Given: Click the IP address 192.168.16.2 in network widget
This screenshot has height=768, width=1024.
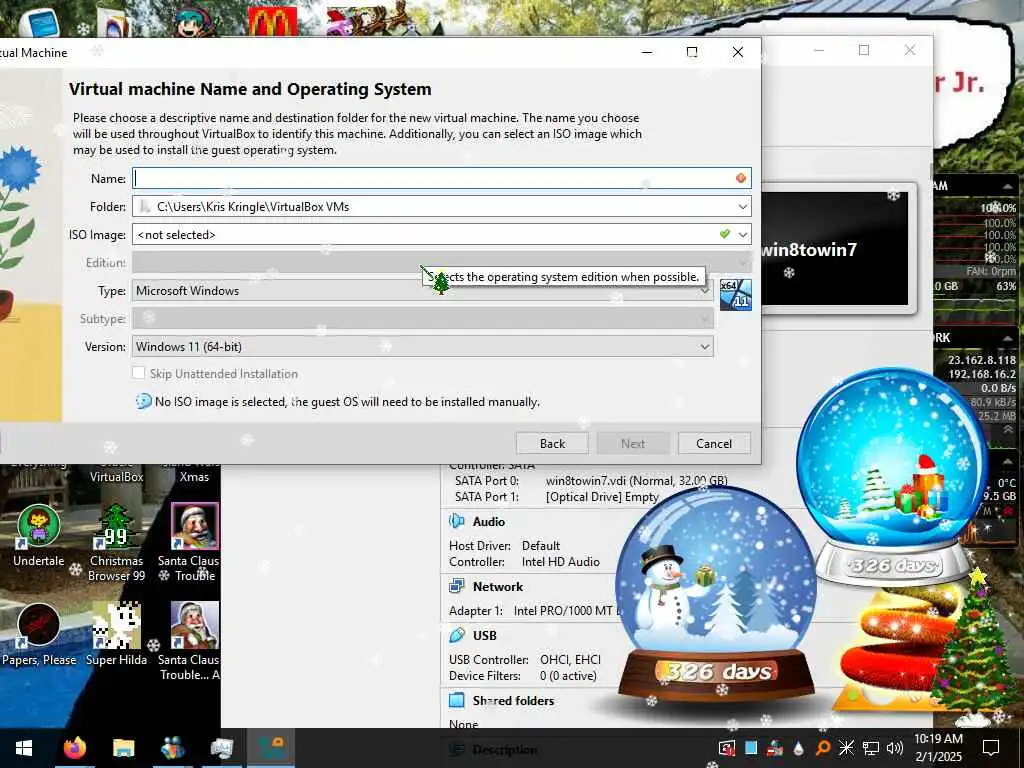Looking at the screenshot, I should pyautogui.click(x=982, y=374).
